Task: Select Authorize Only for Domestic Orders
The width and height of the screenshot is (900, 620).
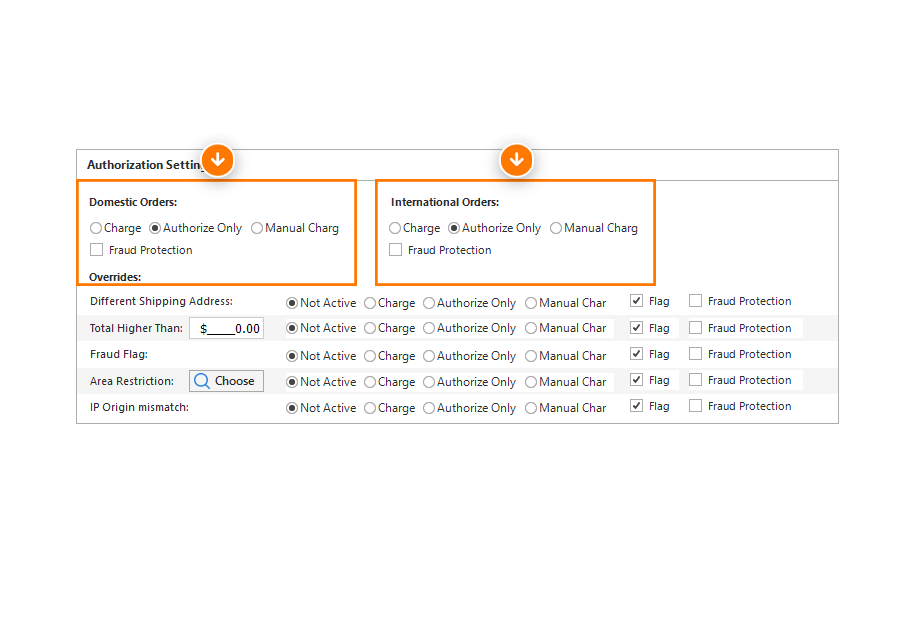Action: click(x=155, y=228)
